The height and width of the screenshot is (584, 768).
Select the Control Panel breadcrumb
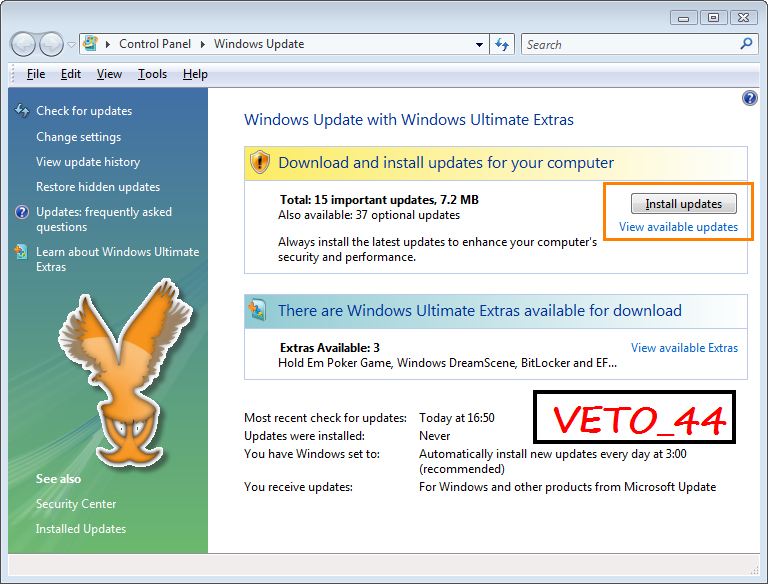(155, 44)
